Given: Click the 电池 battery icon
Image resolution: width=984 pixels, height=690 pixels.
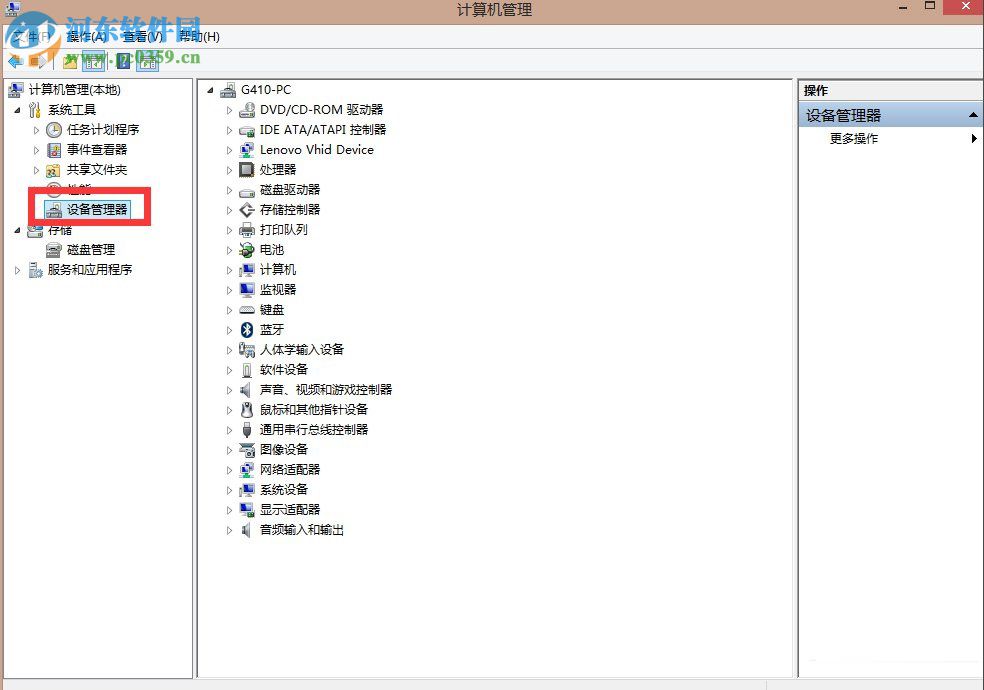Looking at the screenshot, I should coord(247,250).
